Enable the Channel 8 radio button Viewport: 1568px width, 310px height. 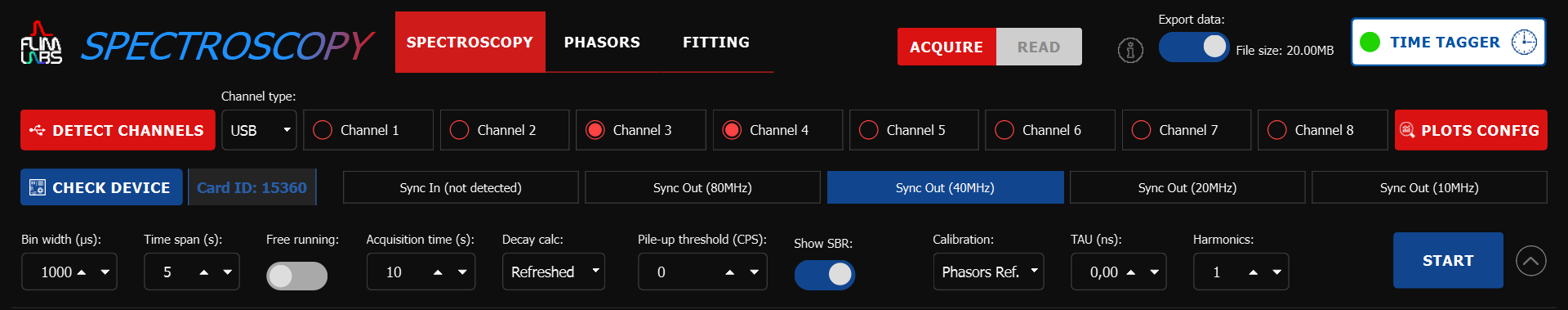1277,130
